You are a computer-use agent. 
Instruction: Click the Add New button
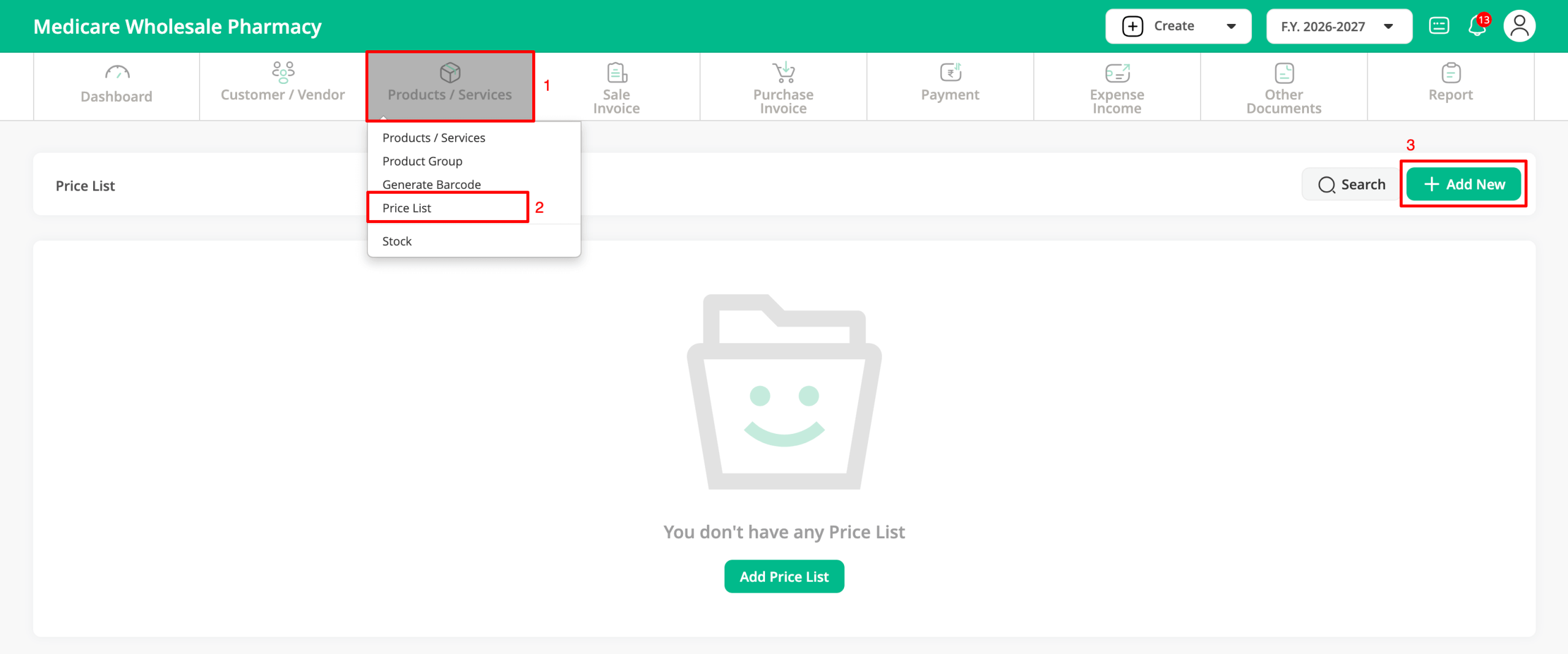pos(1463,184)
